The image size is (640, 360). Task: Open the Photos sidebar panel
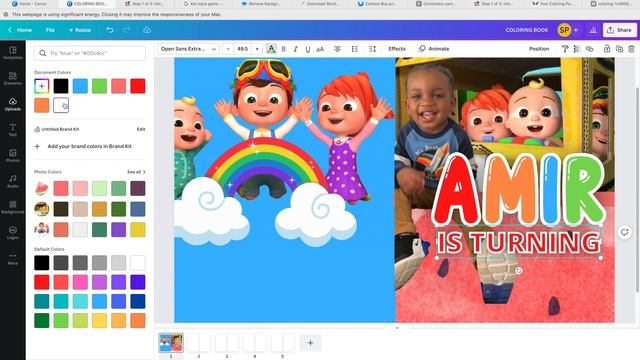[x=13, y=156]
